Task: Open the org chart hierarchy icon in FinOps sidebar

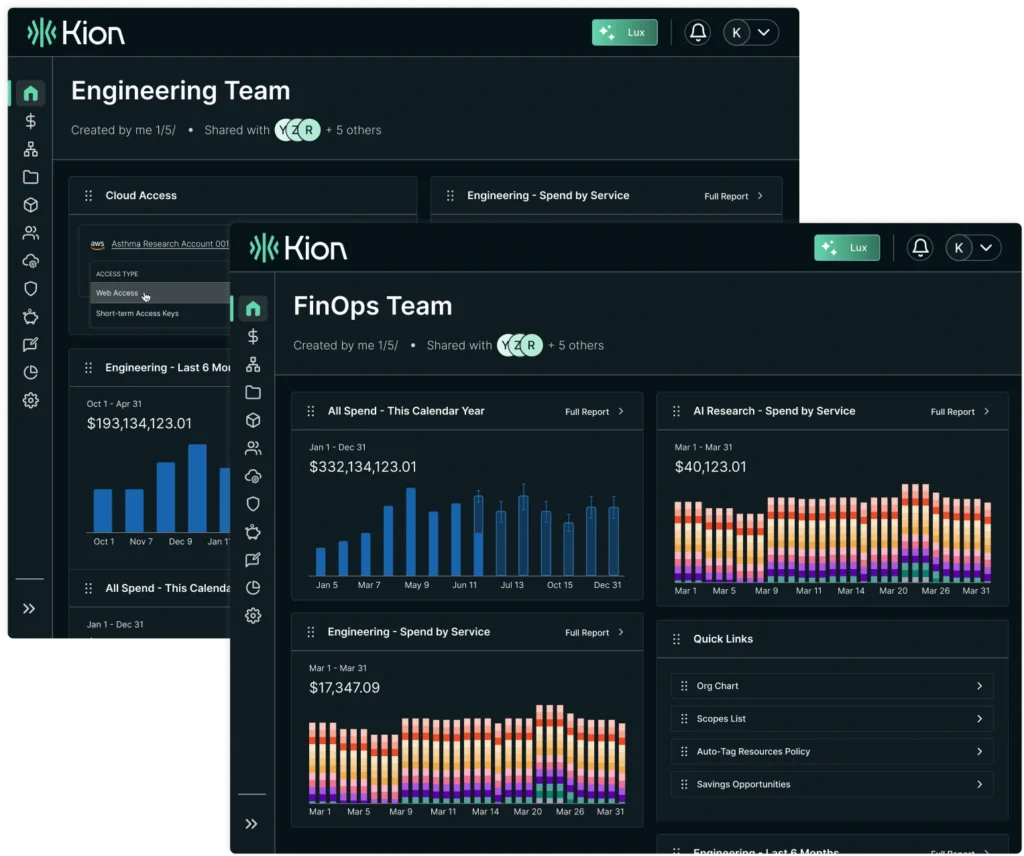Action: point(253,364)
